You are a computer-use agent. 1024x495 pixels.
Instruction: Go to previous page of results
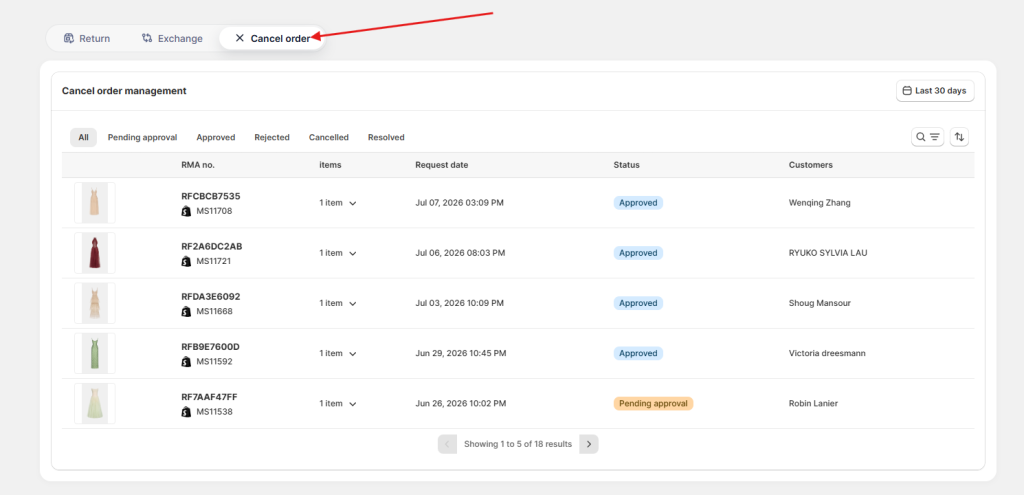point(447,444)
